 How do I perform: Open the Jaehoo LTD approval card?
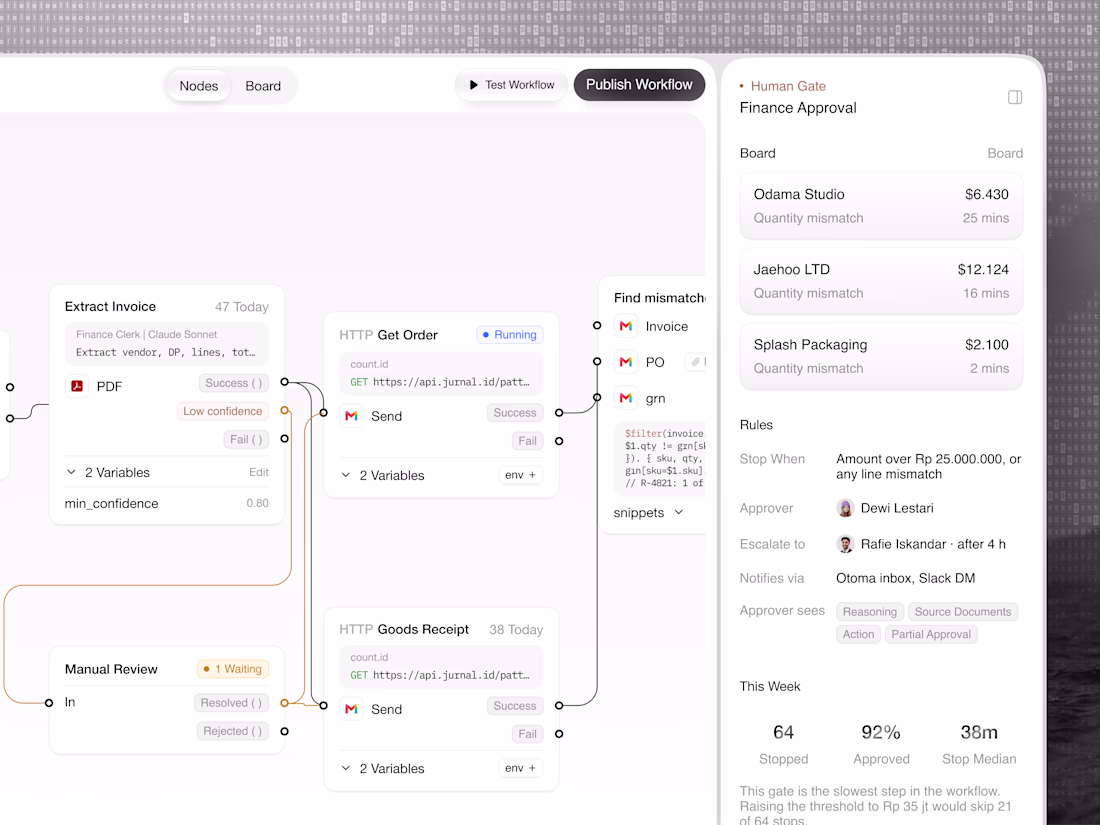click(x=881, y=281)
